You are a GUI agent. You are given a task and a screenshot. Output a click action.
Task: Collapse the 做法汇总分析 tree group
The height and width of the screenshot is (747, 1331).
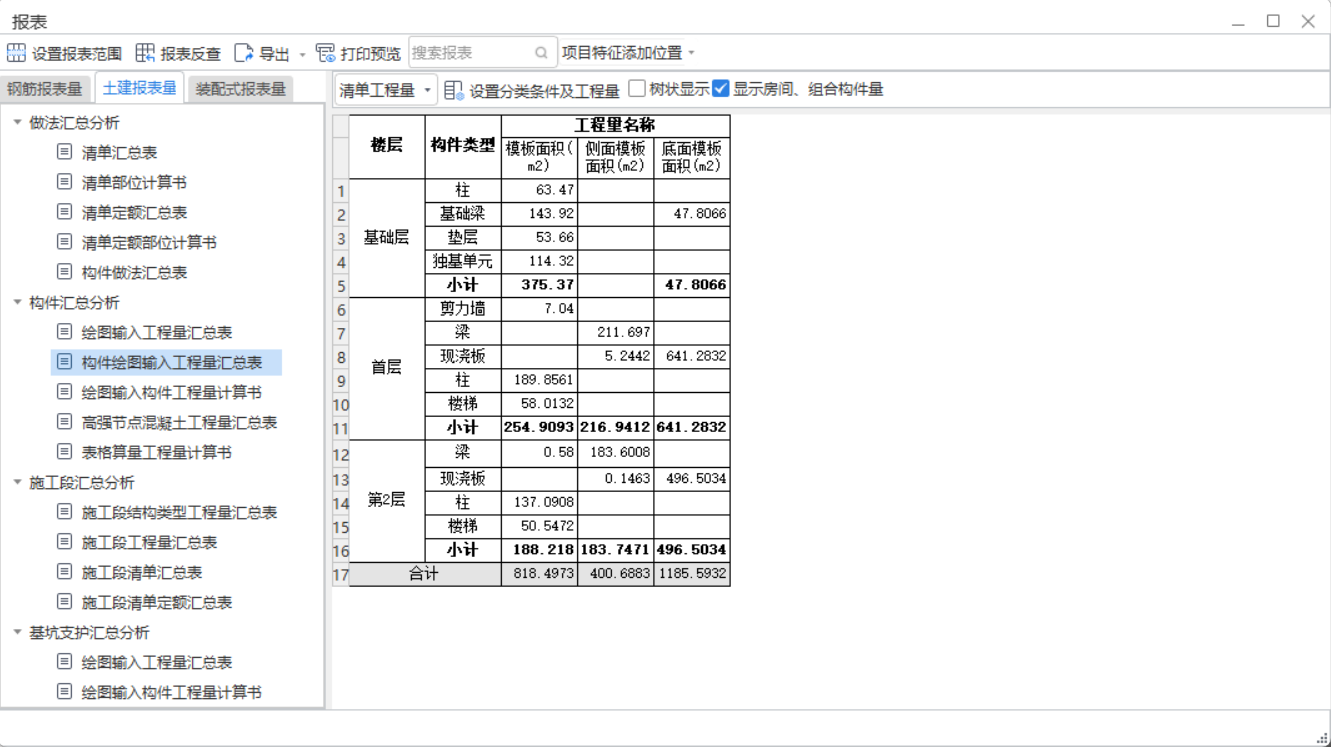coord(17,122)
